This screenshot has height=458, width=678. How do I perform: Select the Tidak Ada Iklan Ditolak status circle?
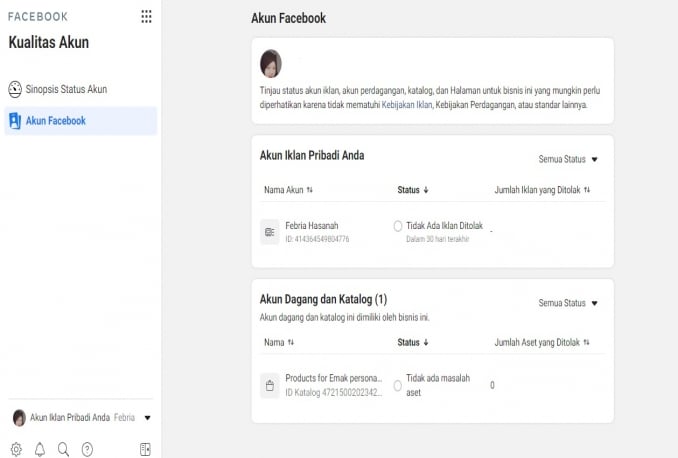(x=398, y=226)
